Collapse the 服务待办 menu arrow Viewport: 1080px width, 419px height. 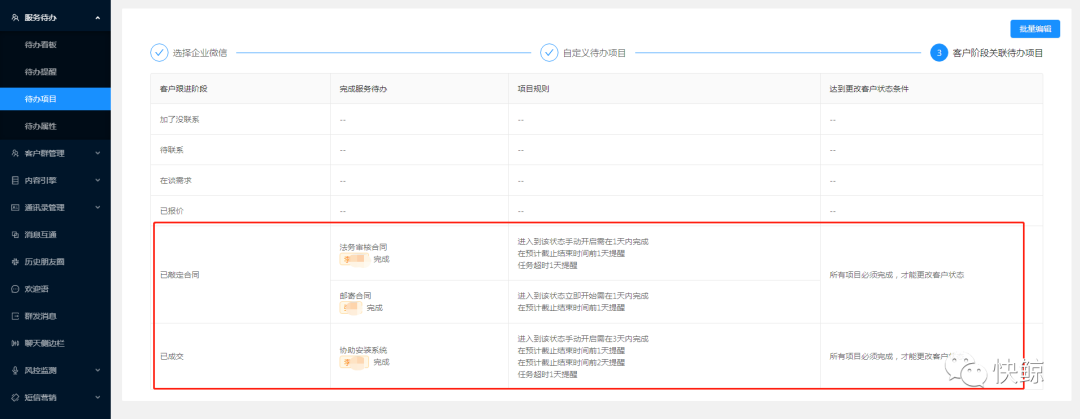point(97,18)
